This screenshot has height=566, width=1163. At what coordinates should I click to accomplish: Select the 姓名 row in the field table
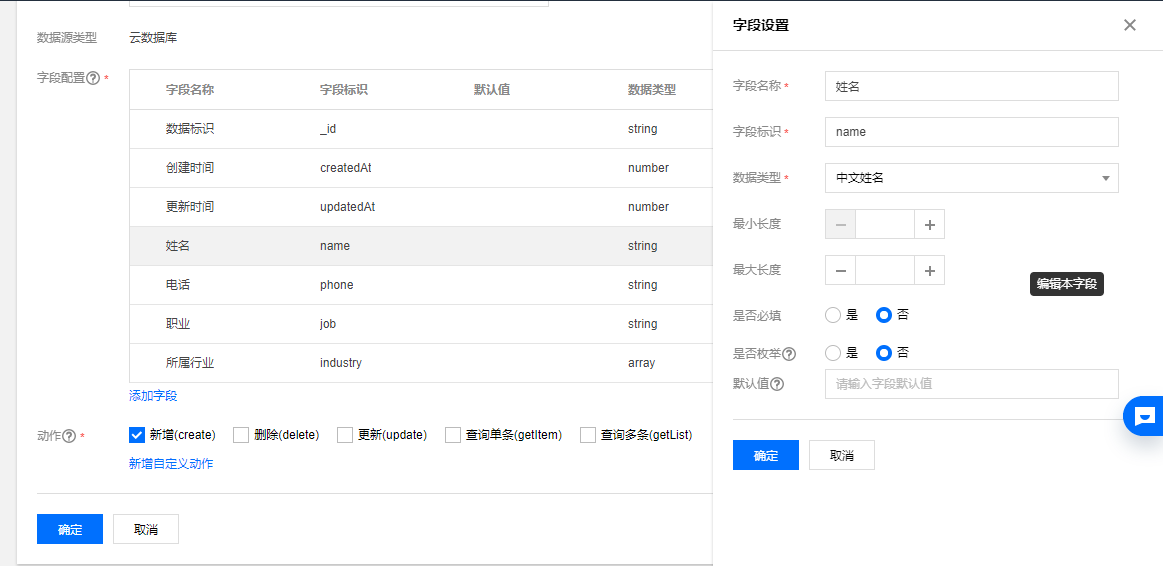click(x=421, y=246)
